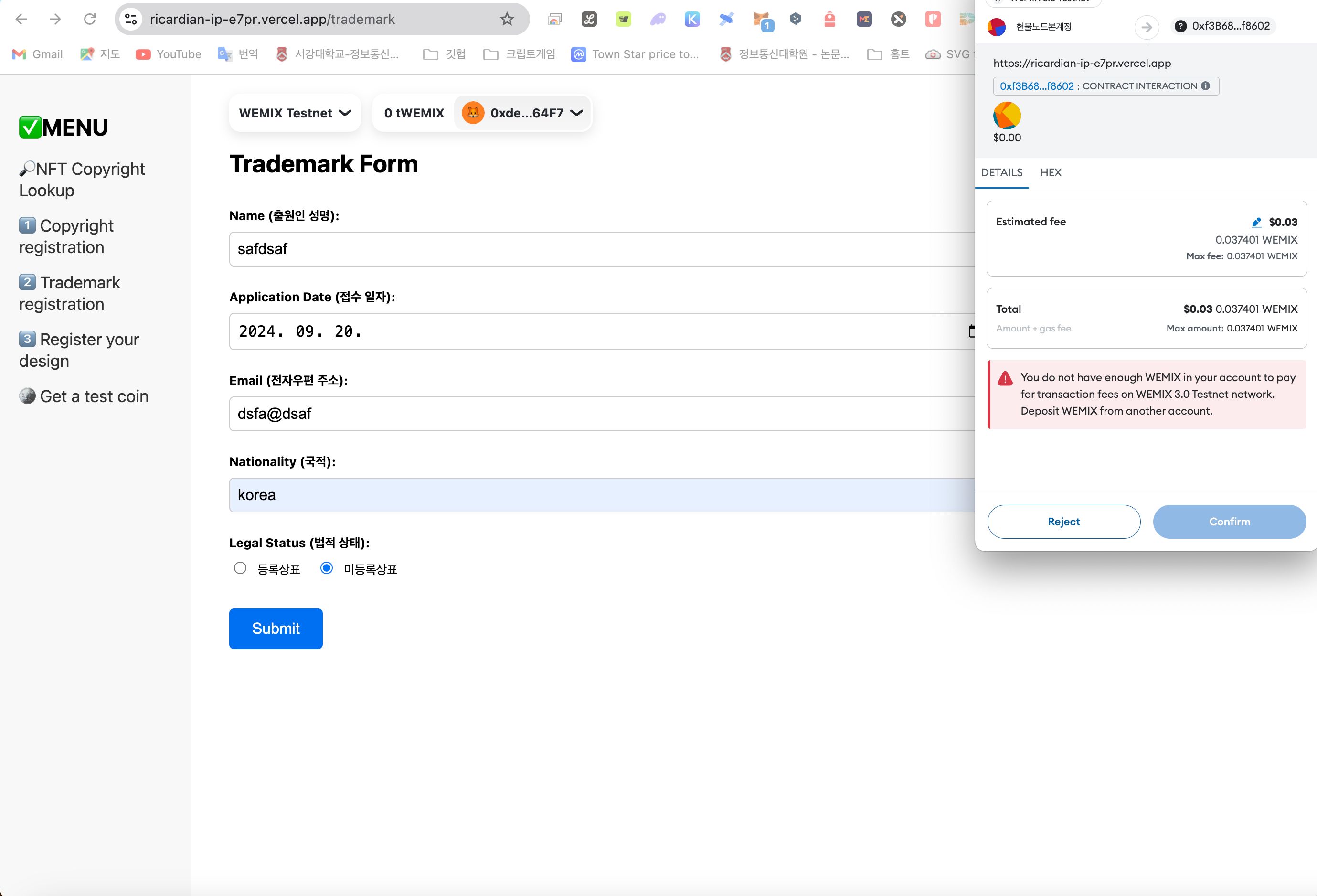Open the 깃헙 bookmark folder

pyautogui.click(x=445, y=54)
